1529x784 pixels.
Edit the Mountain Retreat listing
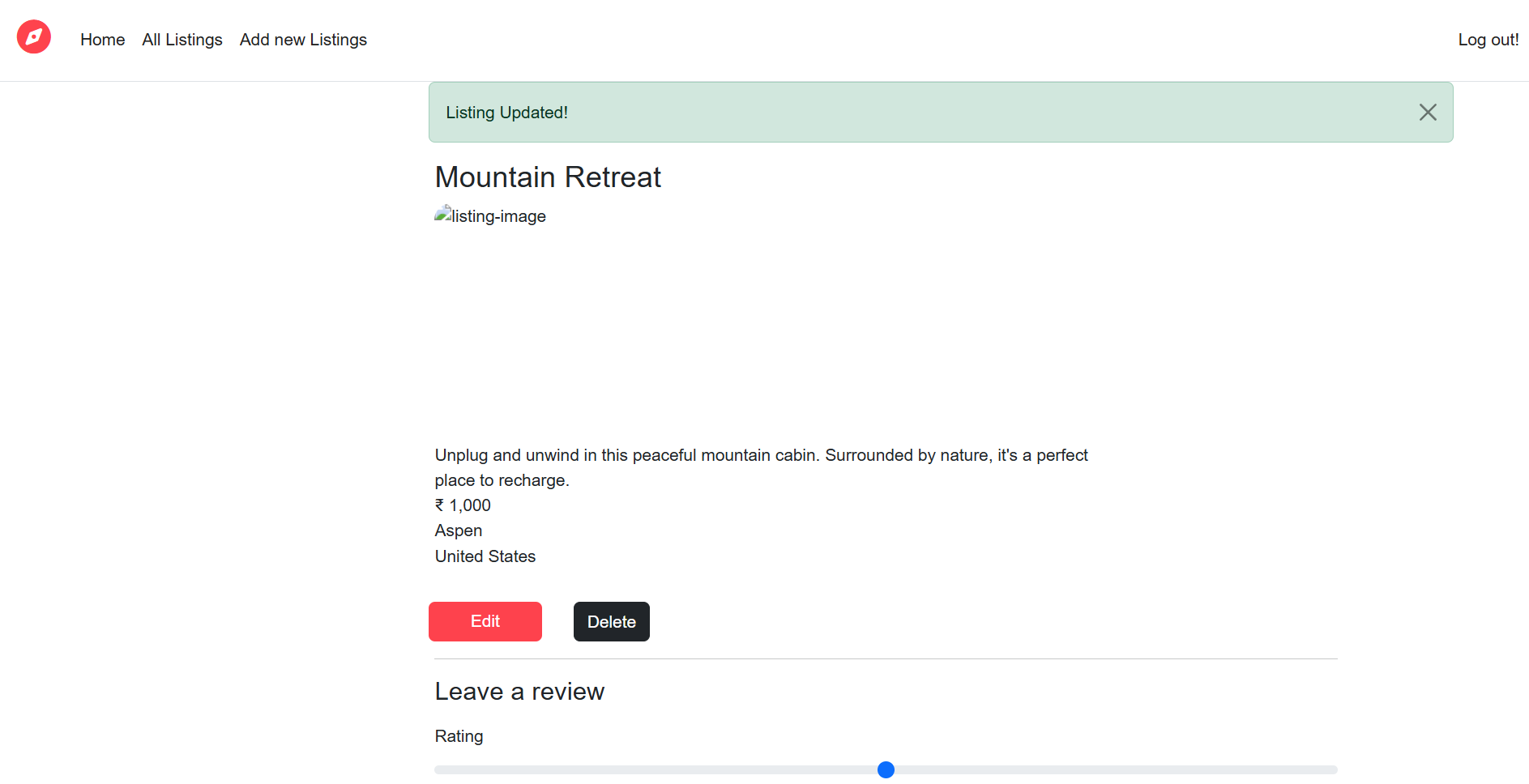[x=485, y=621]
